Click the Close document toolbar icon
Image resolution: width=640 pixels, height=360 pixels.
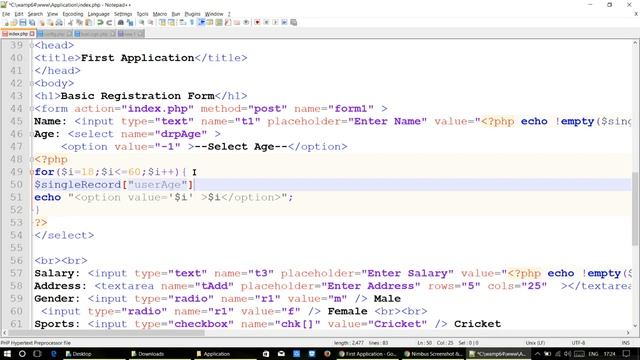point(42,22)
